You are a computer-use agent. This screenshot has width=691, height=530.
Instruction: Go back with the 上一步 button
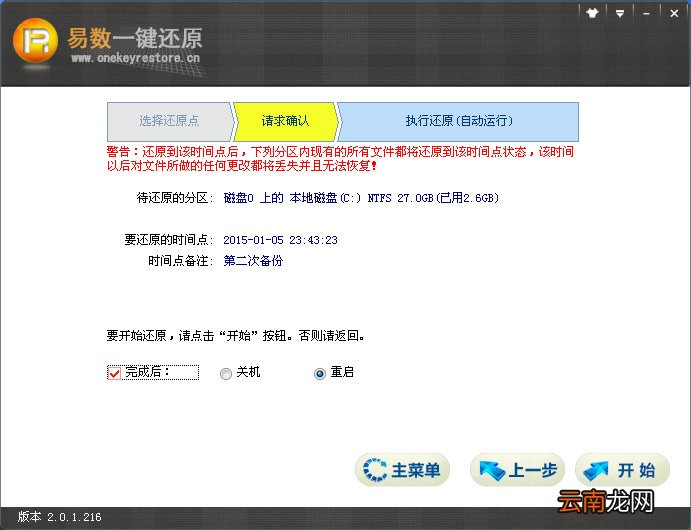click(517, 470)
